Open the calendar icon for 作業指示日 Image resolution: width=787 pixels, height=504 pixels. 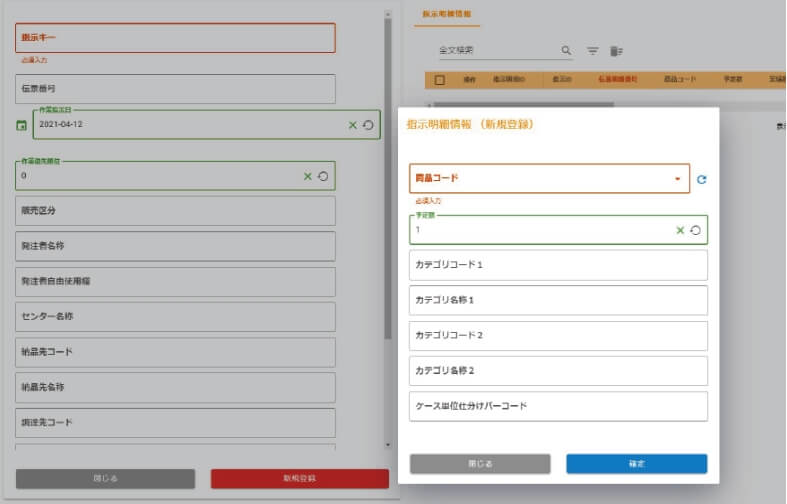pyautogui.click(x=21, y=125)
